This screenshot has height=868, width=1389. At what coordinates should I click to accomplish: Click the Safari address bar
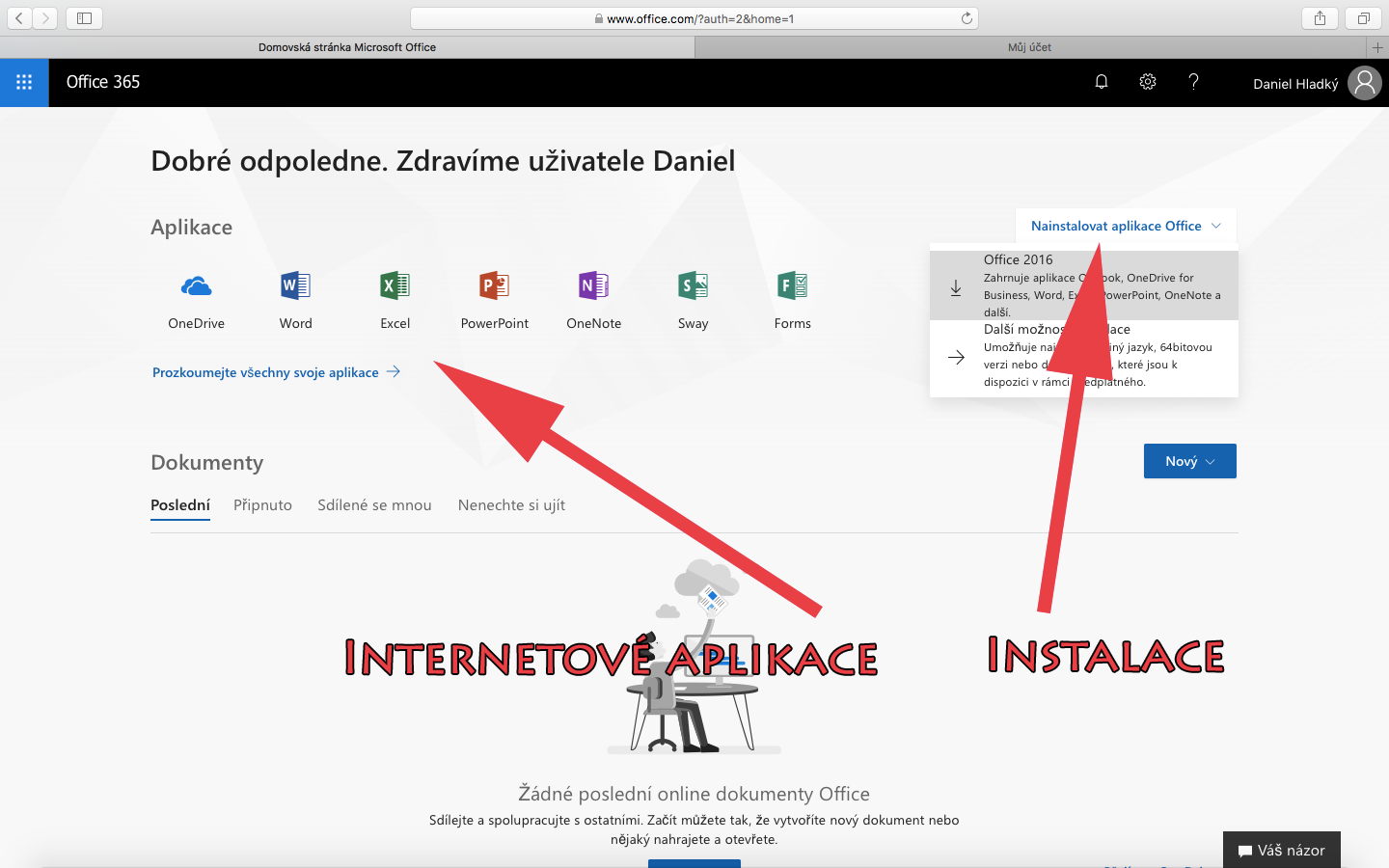pyautogui.click(x=694, y=18)
